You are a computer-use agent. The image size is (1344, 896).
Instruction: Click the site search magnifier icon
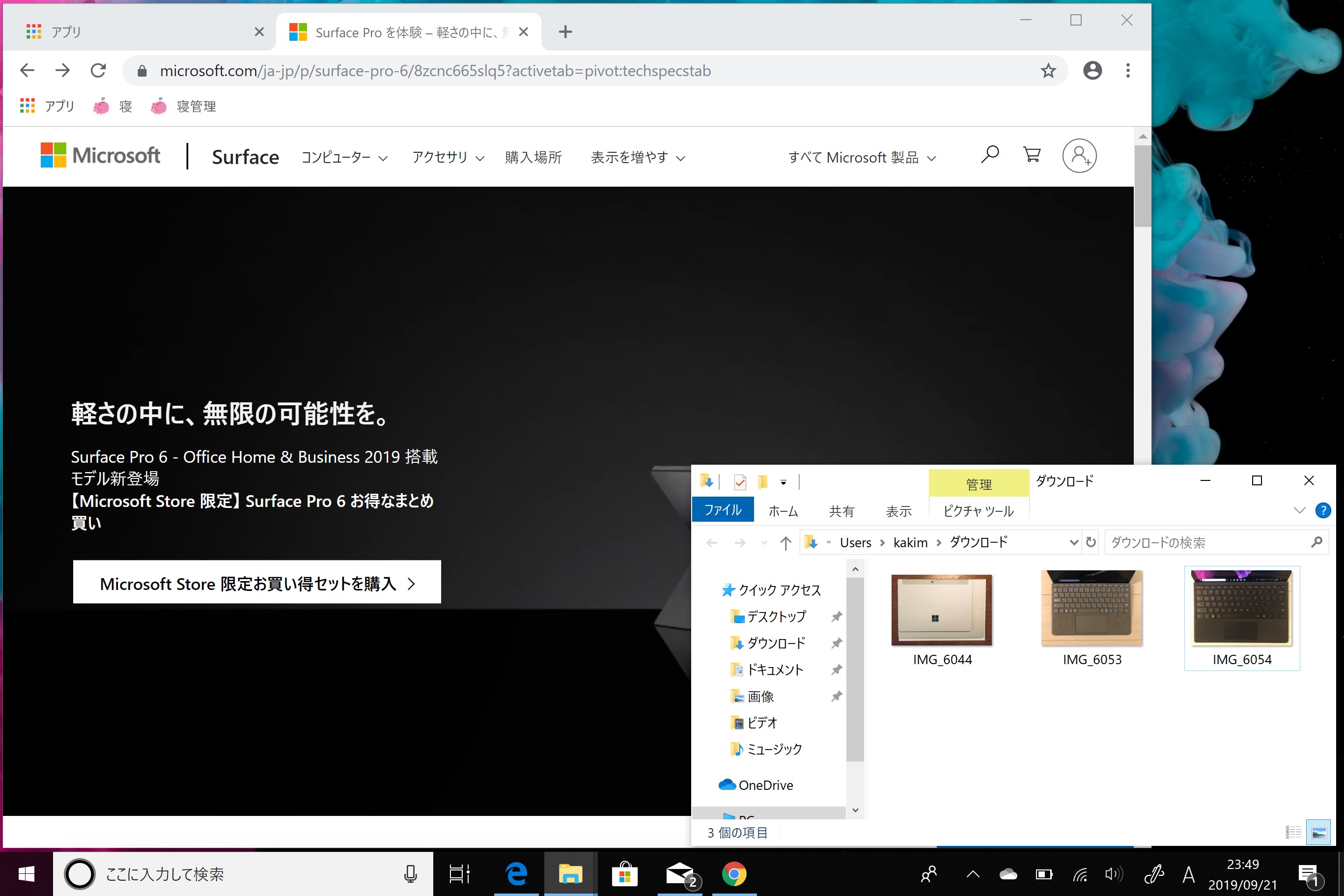point(990,155)
